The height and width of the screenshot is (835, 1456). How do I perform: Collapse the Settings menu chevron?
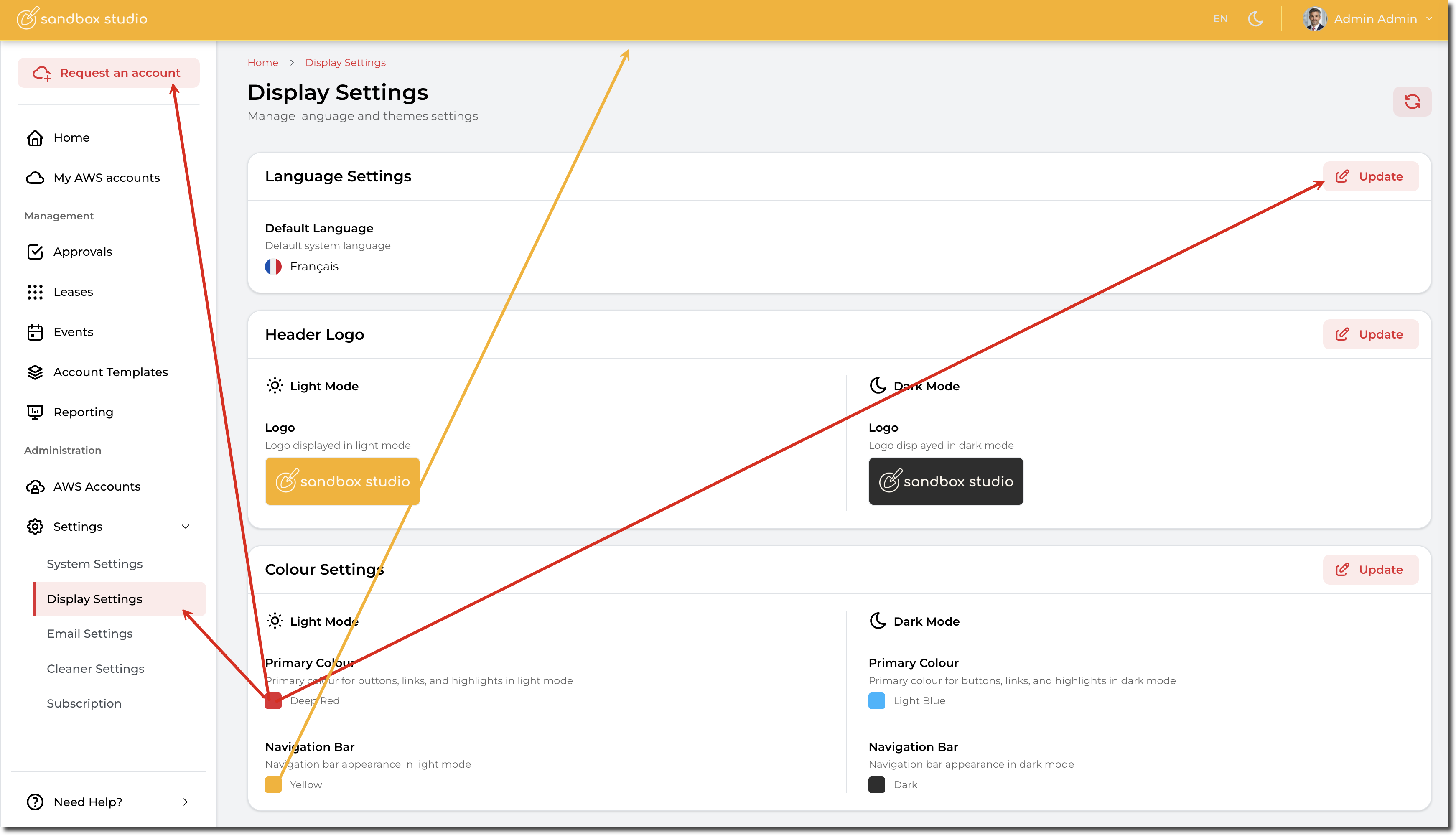pyautogui.click(x=185, y=527)
